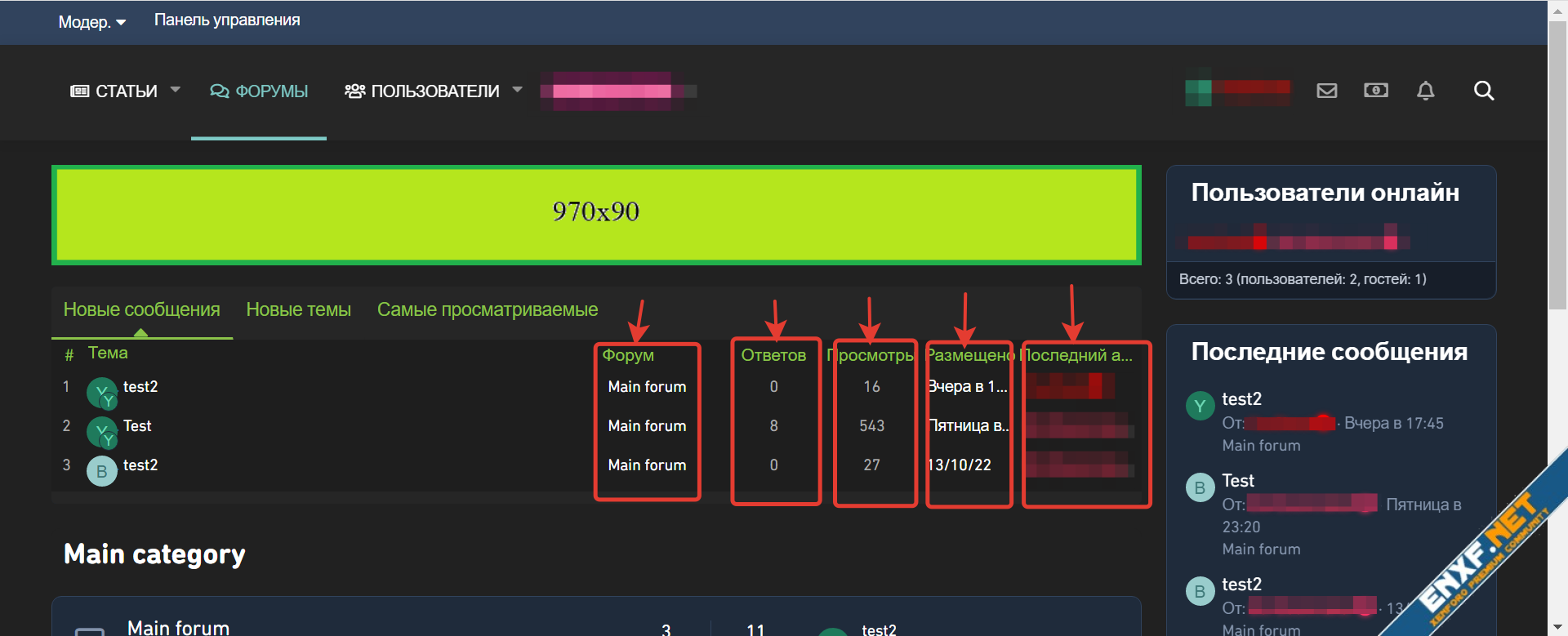Open the Пользователи онлайн widget title
This screenshot has height=636, width=1568.
click(x=1325, y=193)
